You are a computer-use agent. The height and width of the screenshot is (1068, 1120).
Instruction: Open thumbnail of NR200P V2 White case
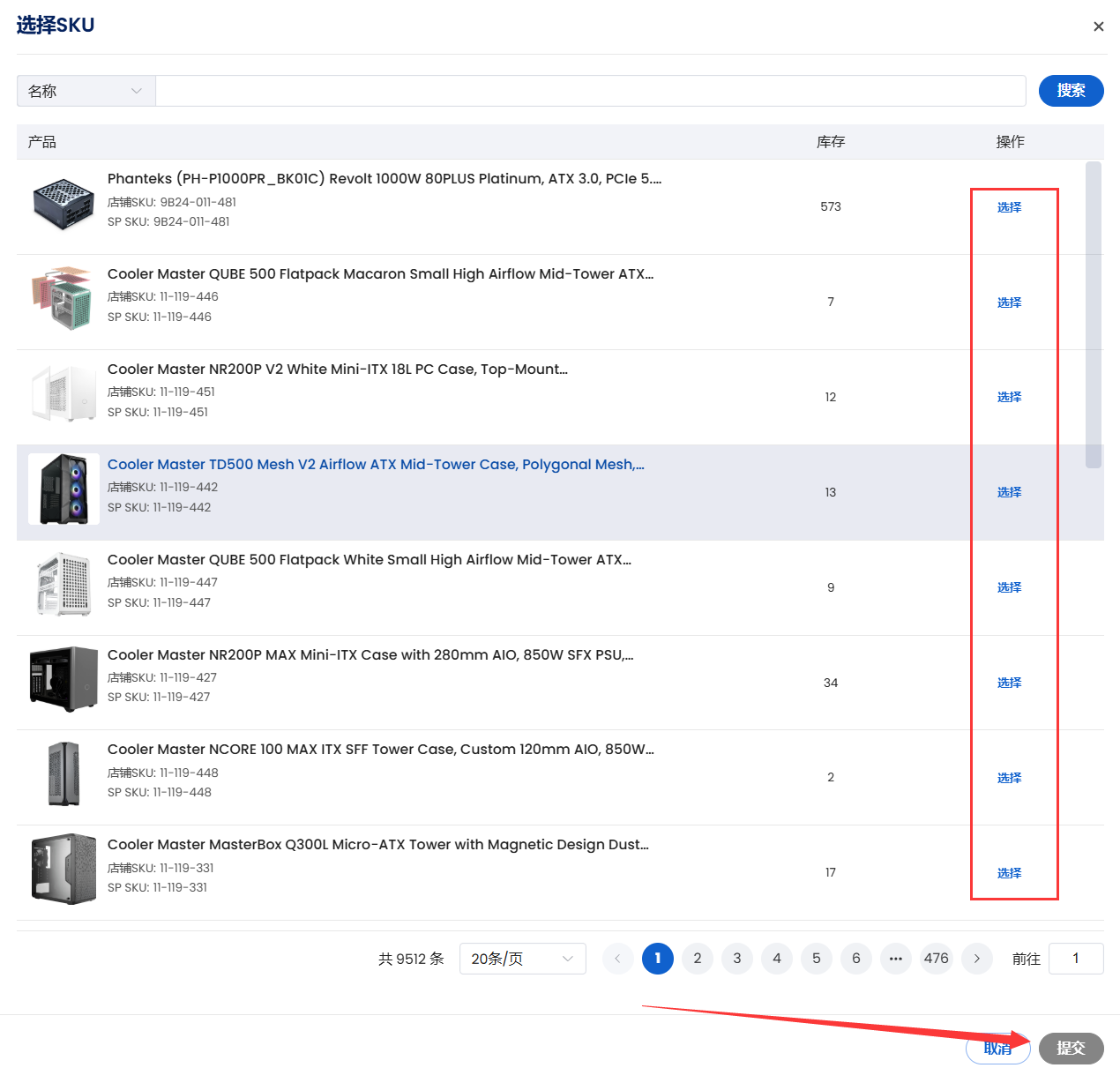pos(63,394)
